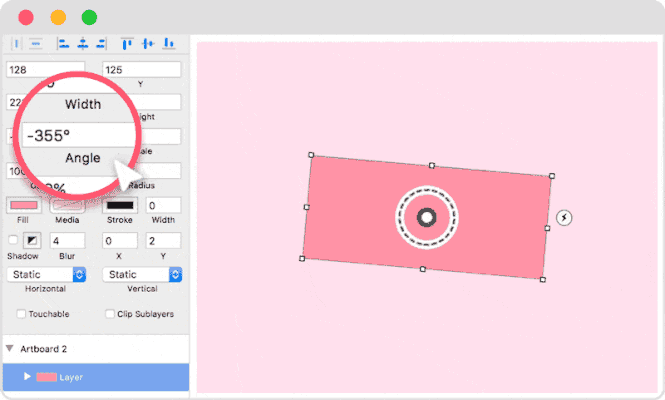This screenshot has width=665, height=400.
Task: Click the shadow Blur field showing 4
Action: click(67, 241)
